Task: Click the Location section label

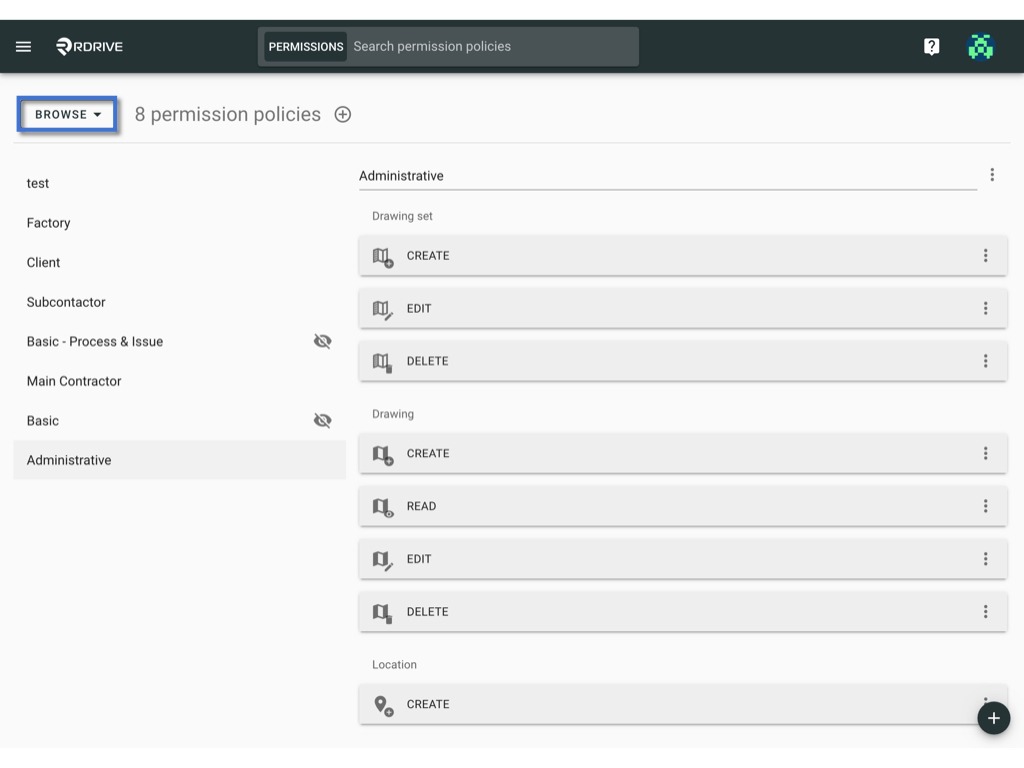Action: [x=394, y=664]
